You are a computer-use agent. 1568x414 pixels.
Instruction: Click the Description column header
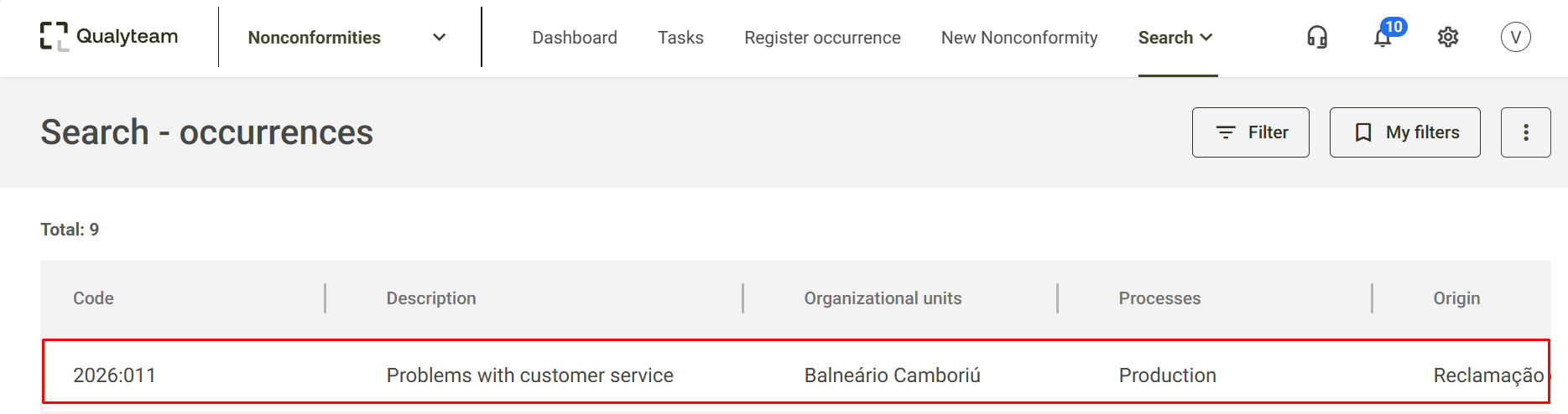coord(431,298)
